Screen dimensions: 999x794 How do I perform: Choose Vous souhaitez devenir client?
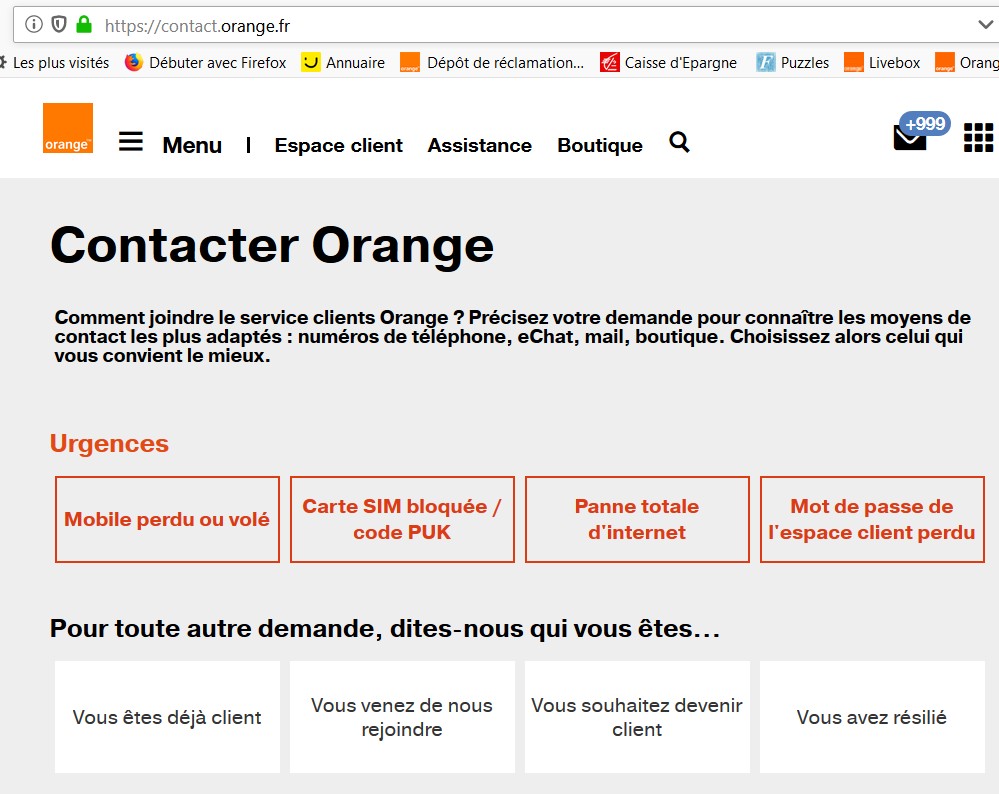(x=637, y=717)
